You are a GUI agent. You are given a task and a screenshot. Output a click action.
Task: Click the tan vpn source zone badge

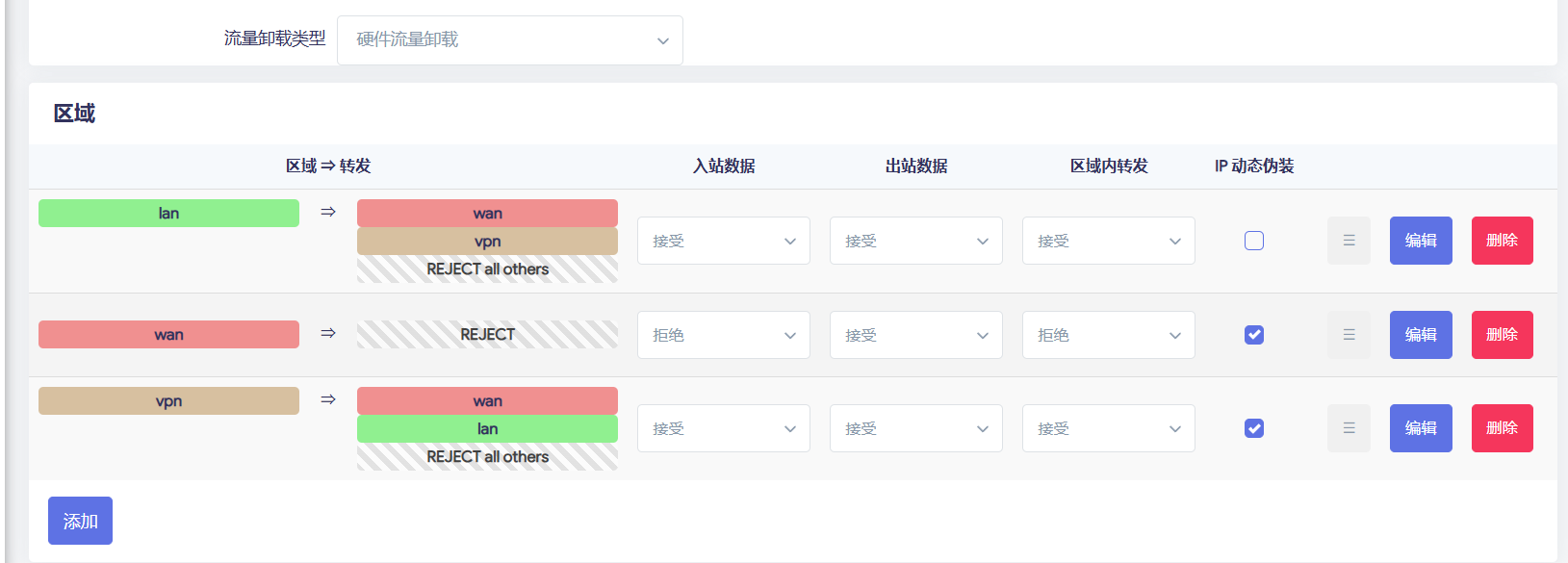coord(168,401)
